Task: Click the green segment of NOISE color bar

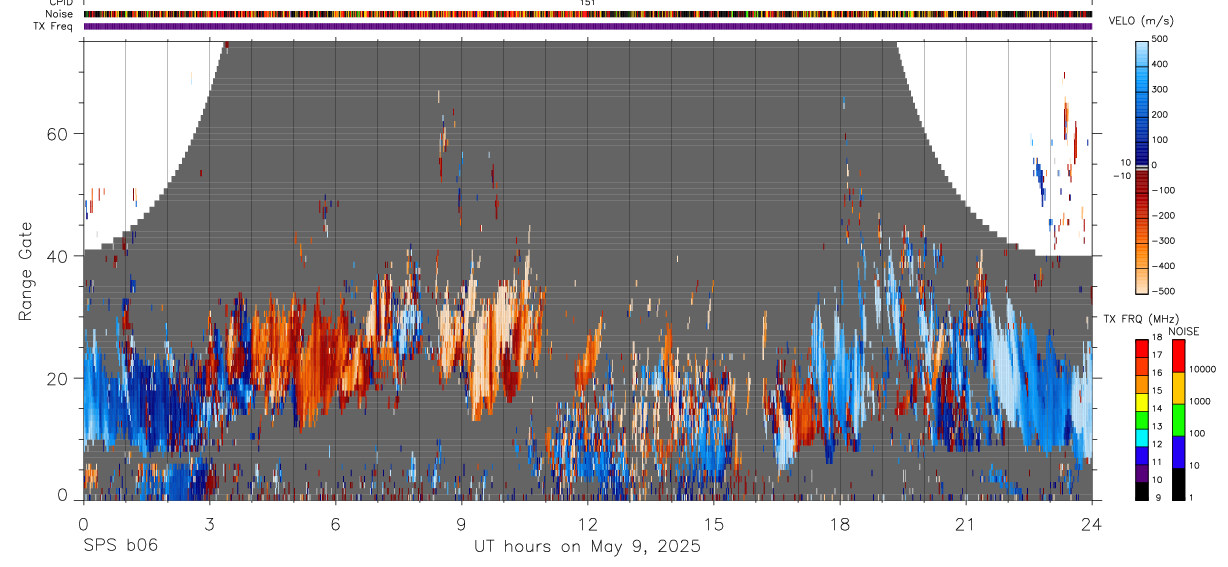Action: point(1178,420)
